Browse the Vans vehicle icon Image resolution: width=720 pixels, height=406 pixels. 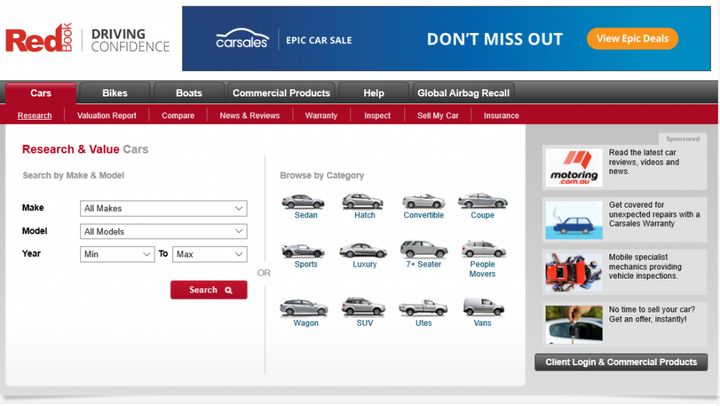pyautogui.click(x=483, y=307)
